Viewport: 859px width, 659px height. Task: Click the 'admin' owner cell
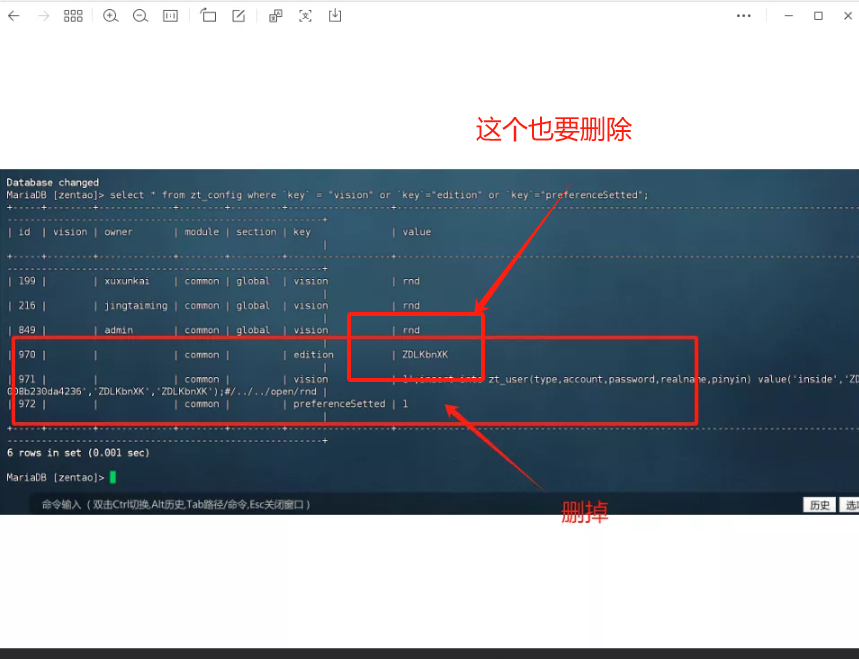118,330
